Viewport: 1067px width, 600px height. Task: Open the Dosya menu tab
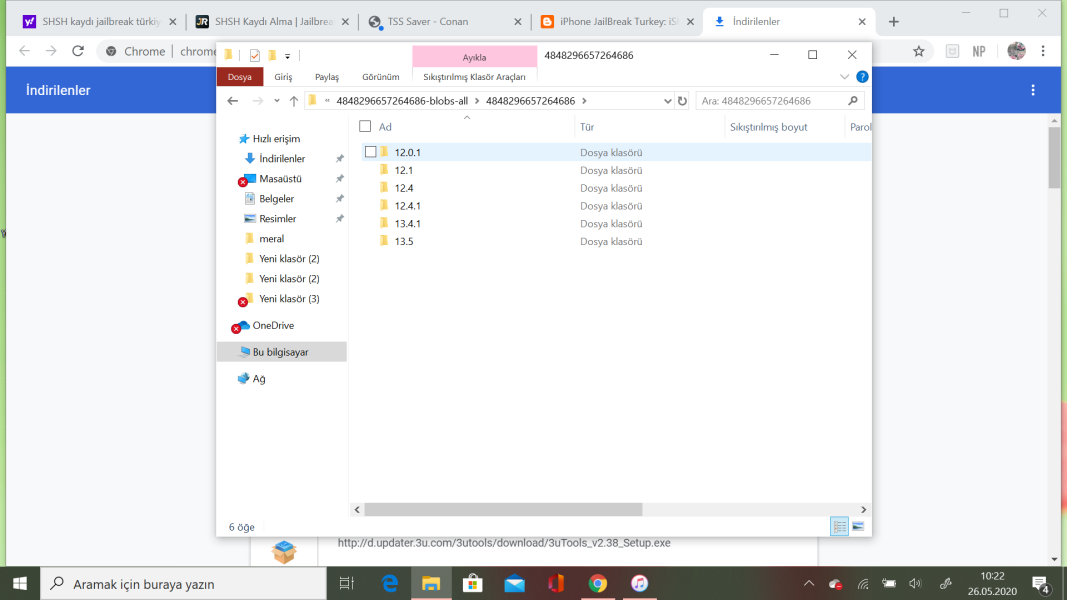240,77
